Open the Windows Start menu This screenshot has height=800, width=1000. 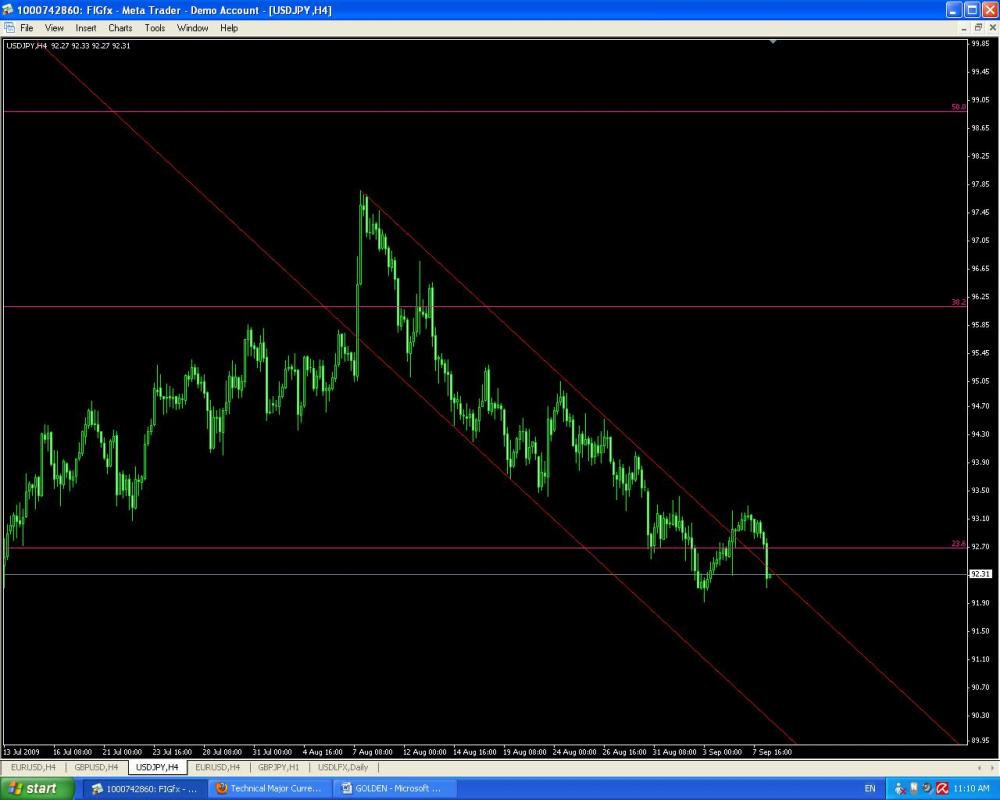pyautogui.click(x=37, y=789)
